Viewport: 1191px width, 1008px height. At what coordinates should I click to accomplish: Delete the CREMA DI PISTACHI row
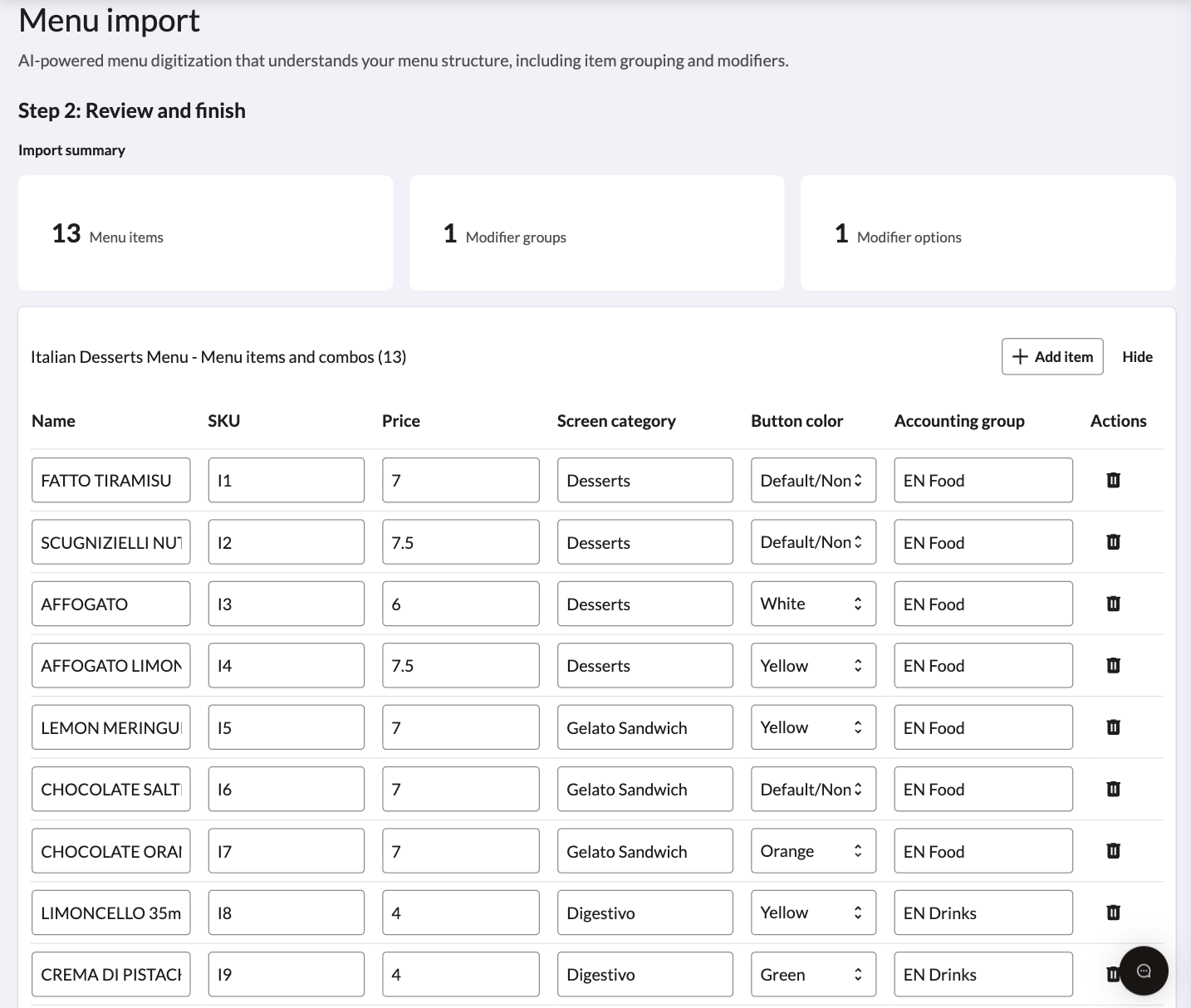(1113, 974)
